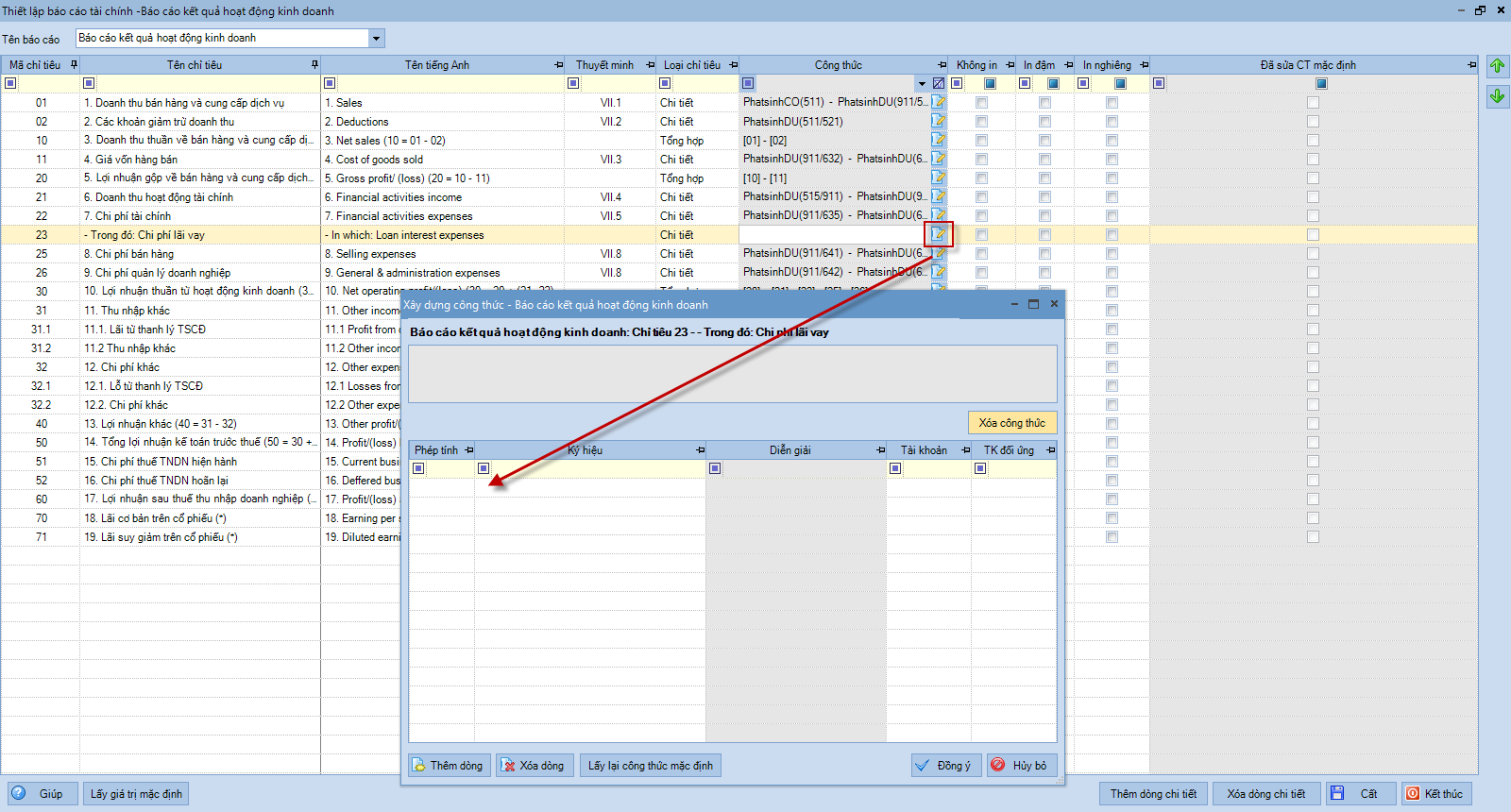Open formula editor for row 11 Cost of goods sold

939,159
